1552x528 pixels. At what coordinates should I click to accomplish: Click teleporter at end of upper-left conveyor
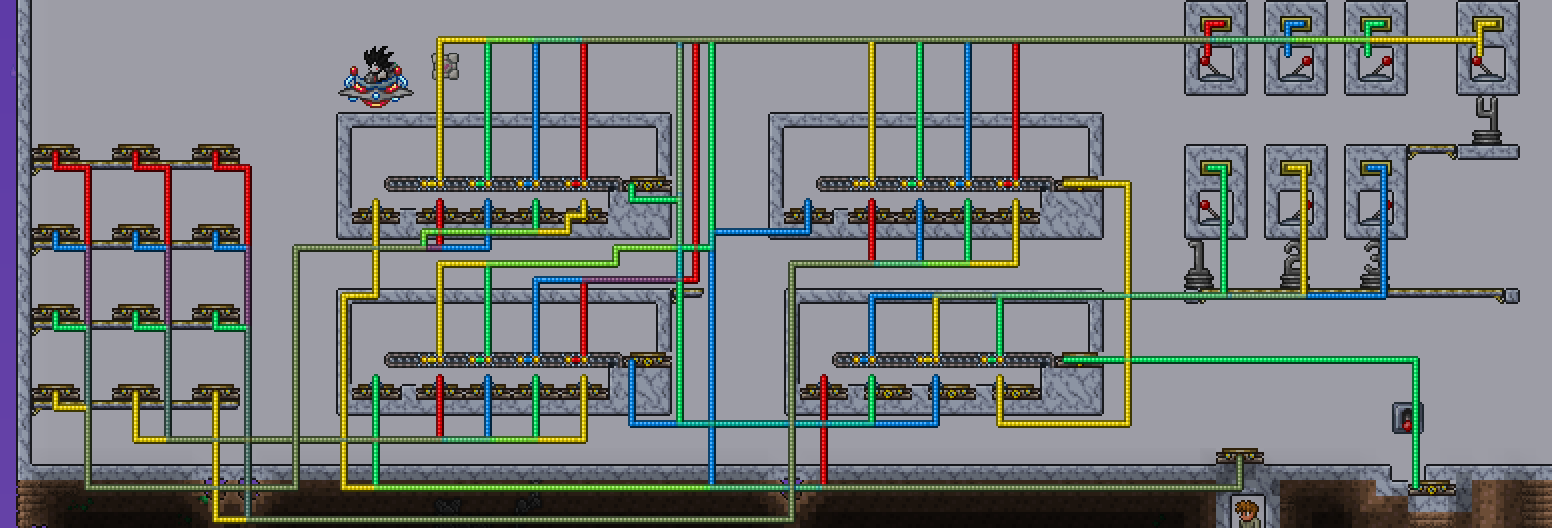[x=648, y=184]
